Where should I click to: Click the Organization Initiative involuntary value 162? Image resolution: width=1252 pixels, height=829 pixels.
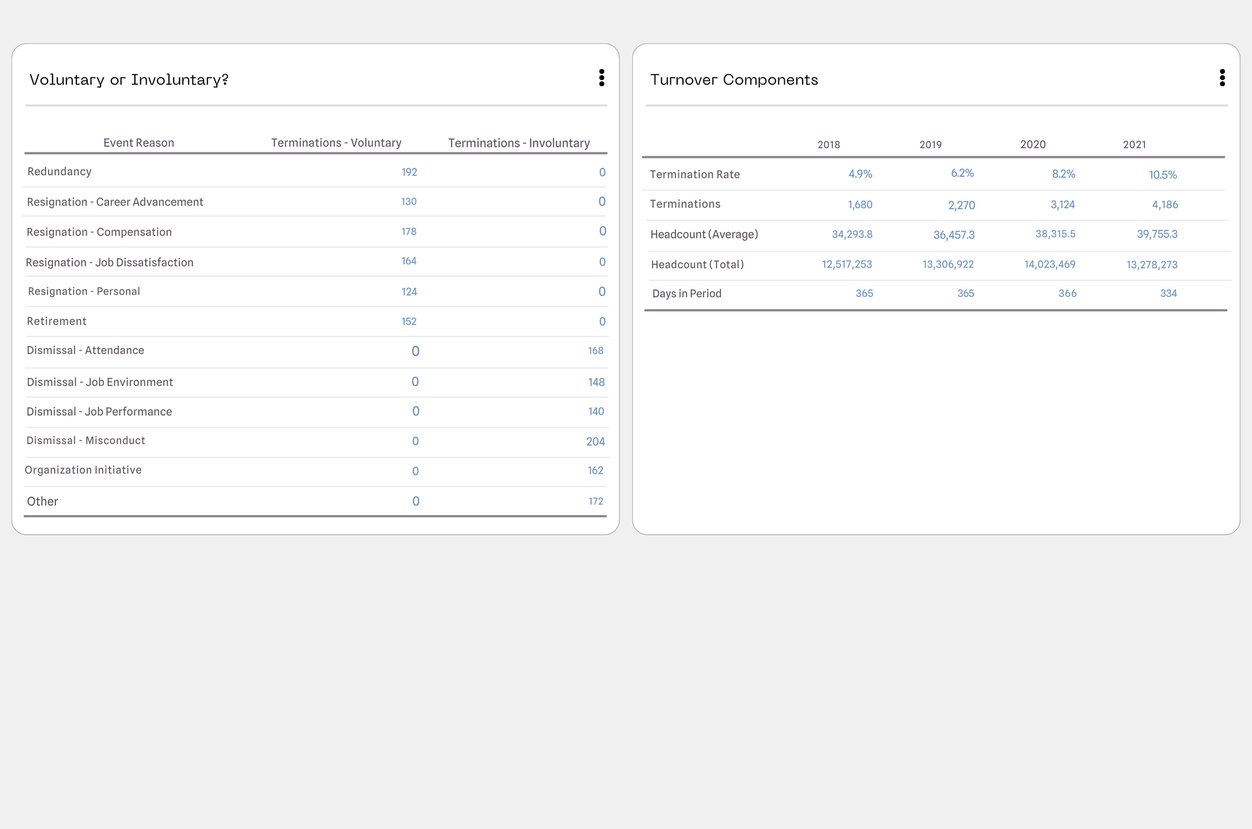tap(595, 470)
